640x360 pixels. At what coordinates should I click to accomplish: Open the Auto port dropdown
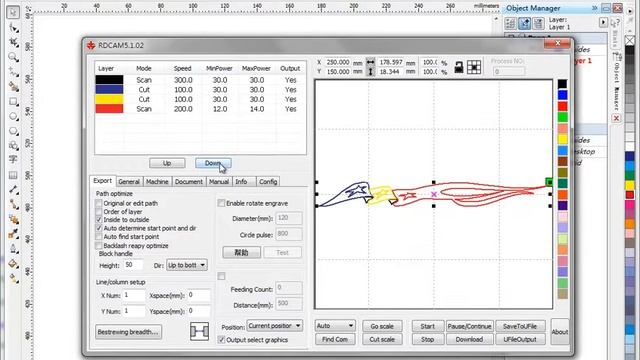click(335, 326)
